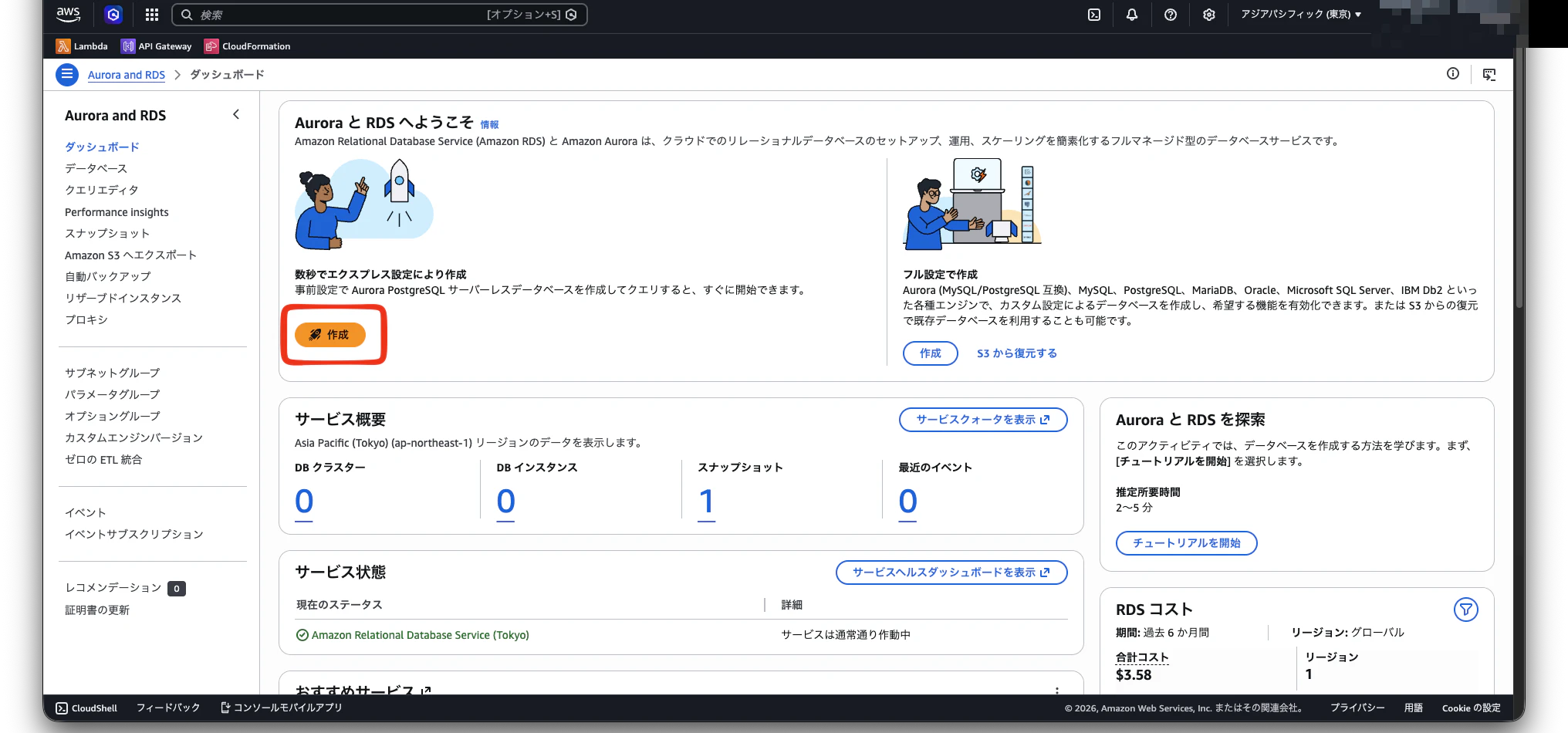Open the notifications bell
This screenshot has height=733, width=1568.
pyautogui.click(x=1132, y=15)
